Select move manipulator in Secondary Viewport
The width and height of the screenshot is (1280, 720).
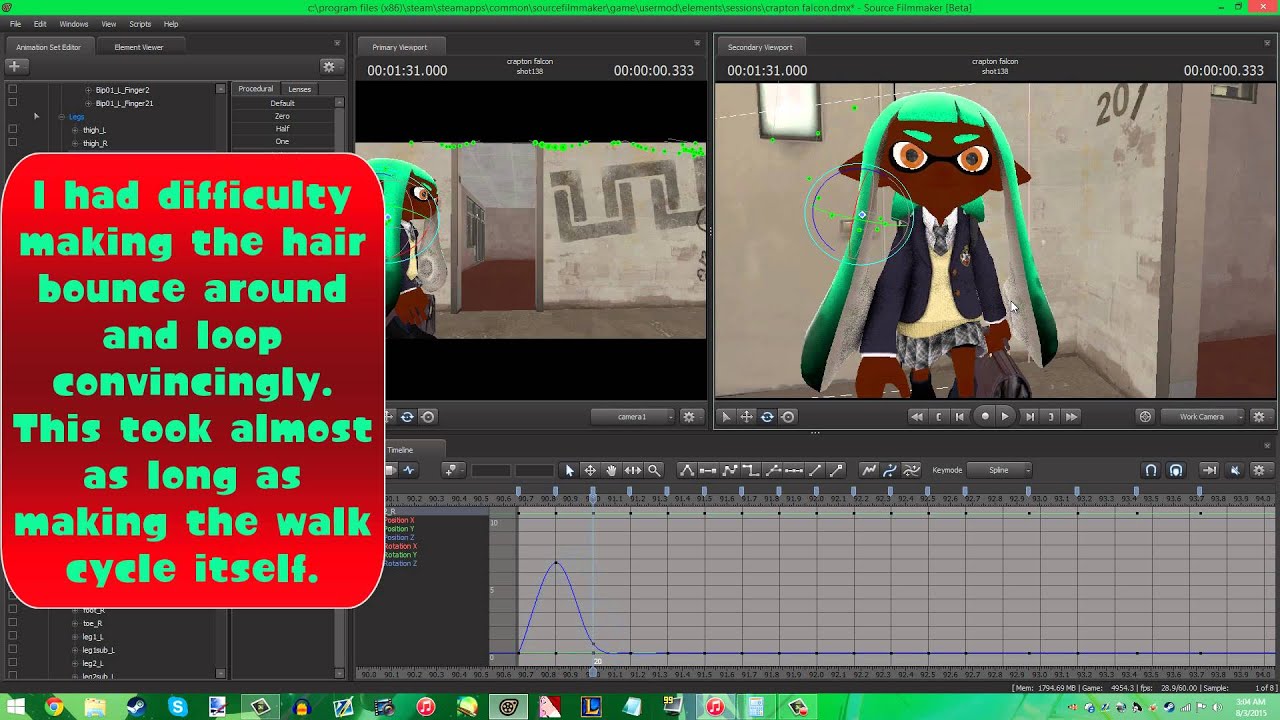tap(746, 417)
